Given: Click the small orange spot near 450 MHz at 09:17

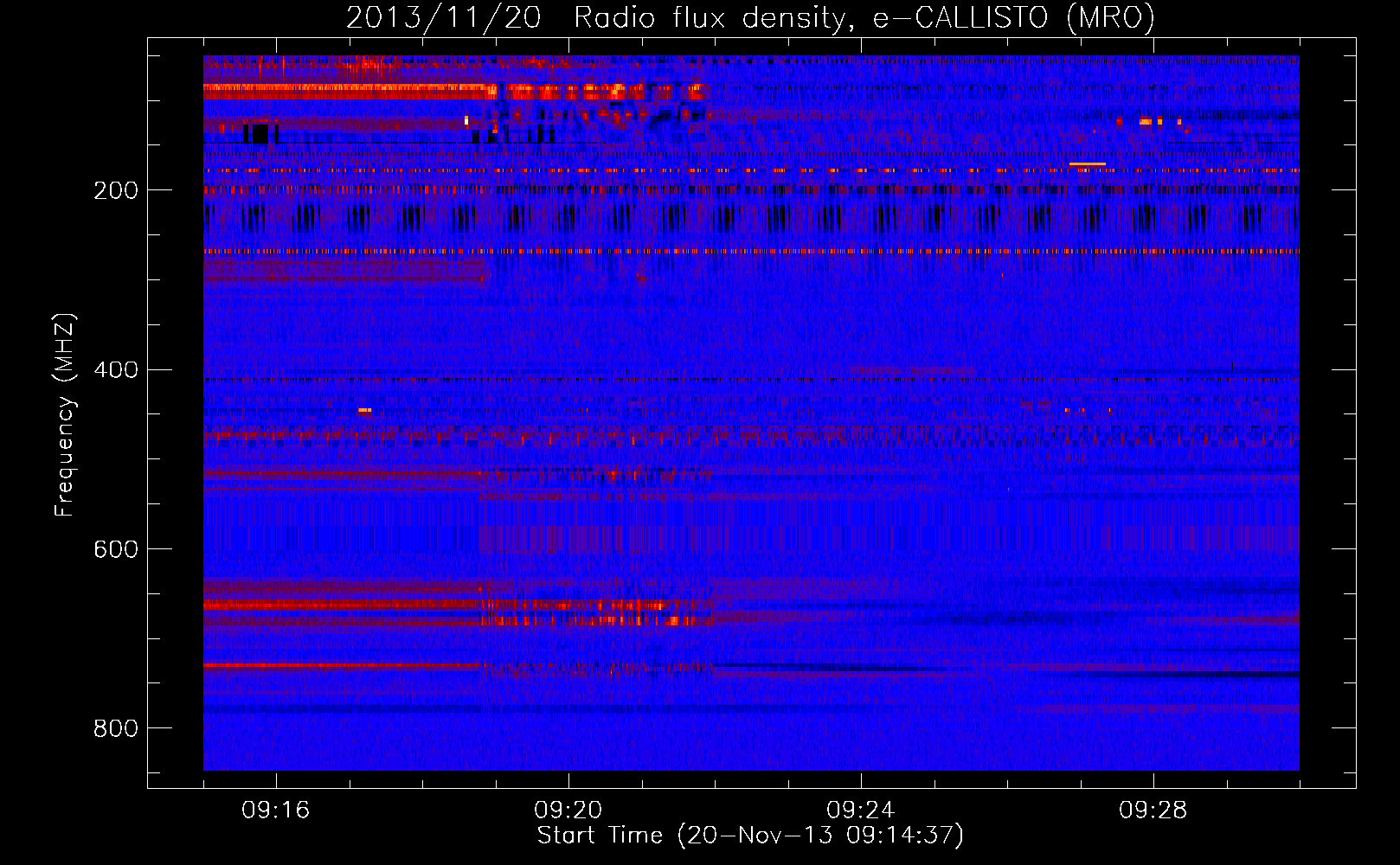Looking at the screenshot, I should [x=364, y=410].
